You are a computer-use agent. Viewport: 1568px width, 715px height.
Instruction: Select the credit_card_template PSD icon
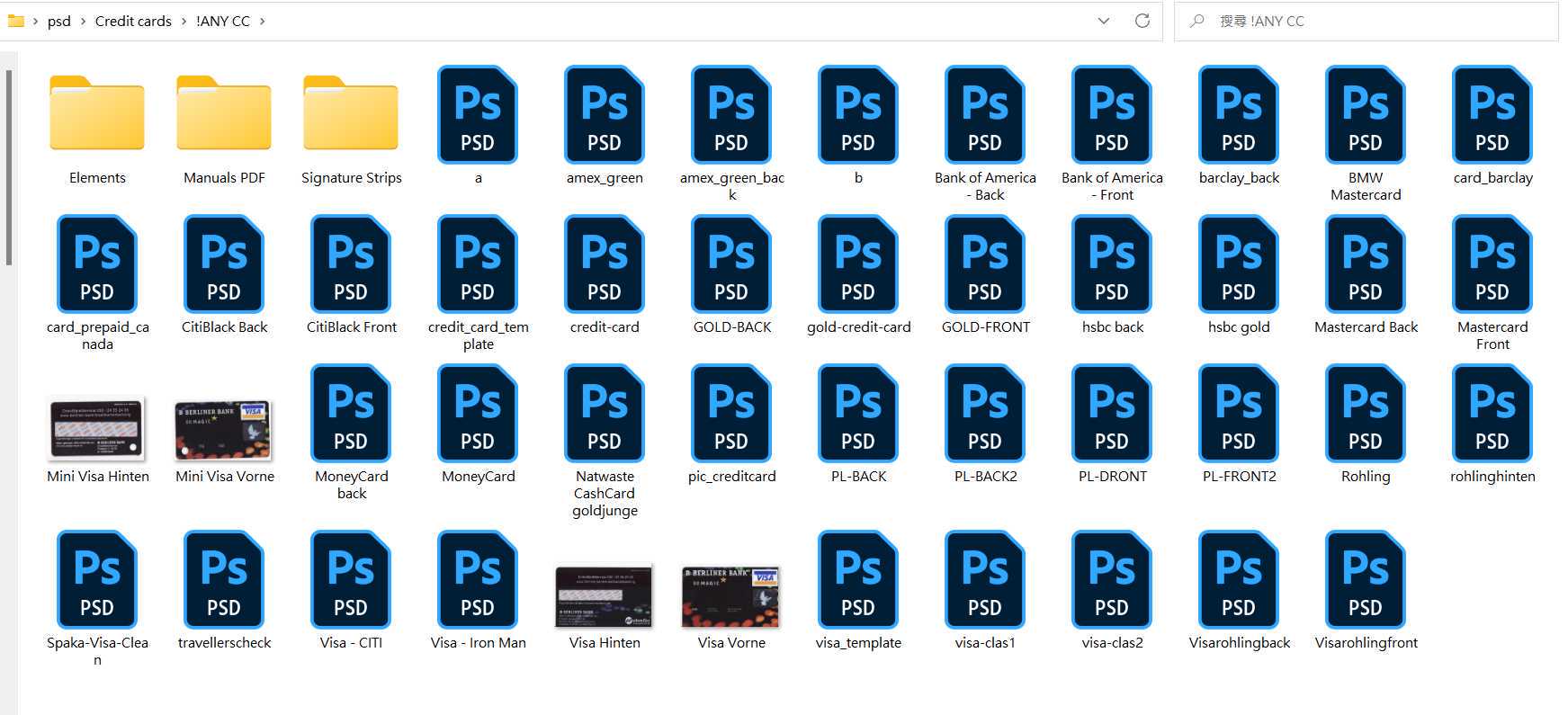click(x=478, y=264)
